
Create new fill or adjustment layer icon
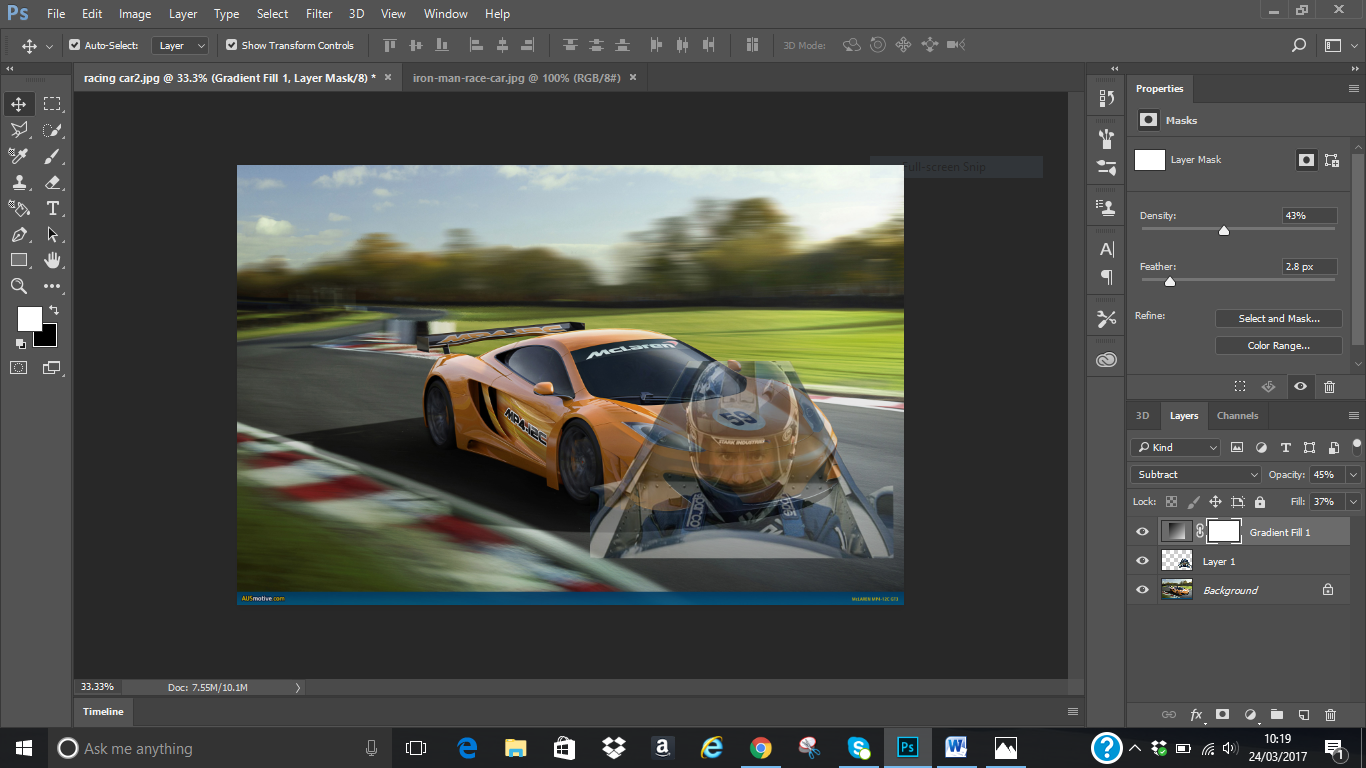coord(1249,714)
